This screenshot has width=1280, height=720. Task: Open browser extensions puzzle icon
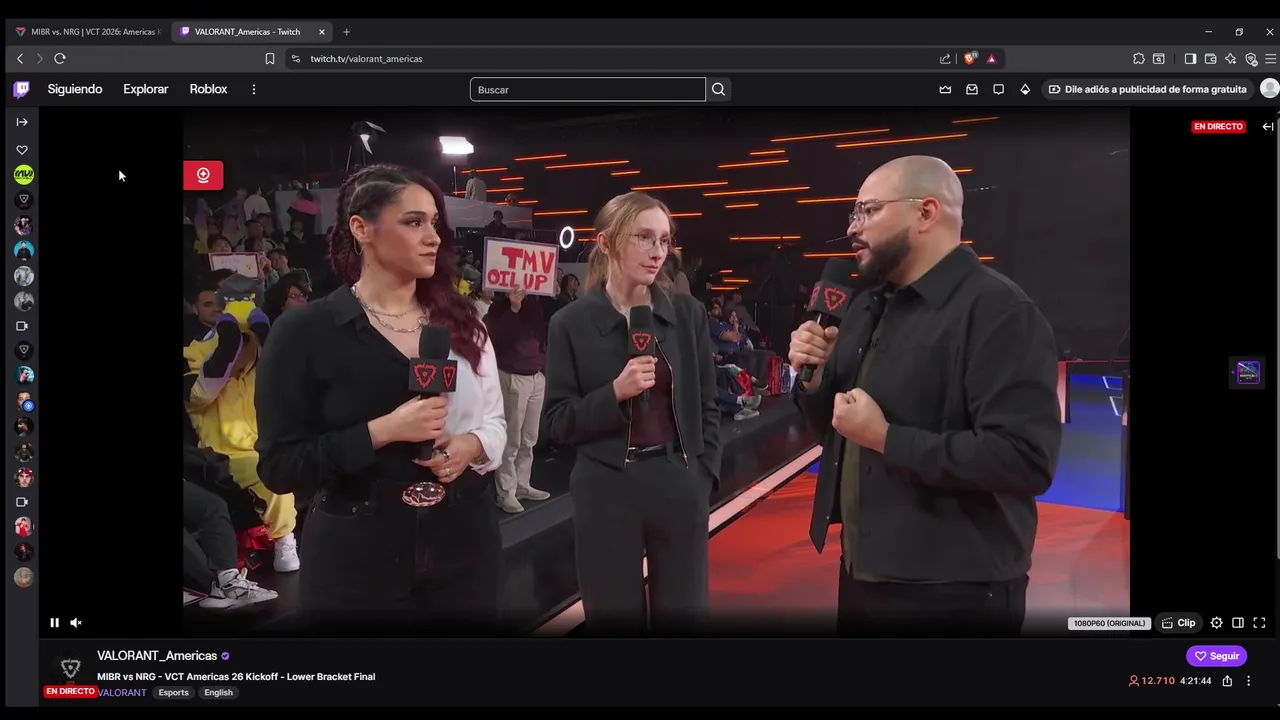click(x=1139, y=59)
